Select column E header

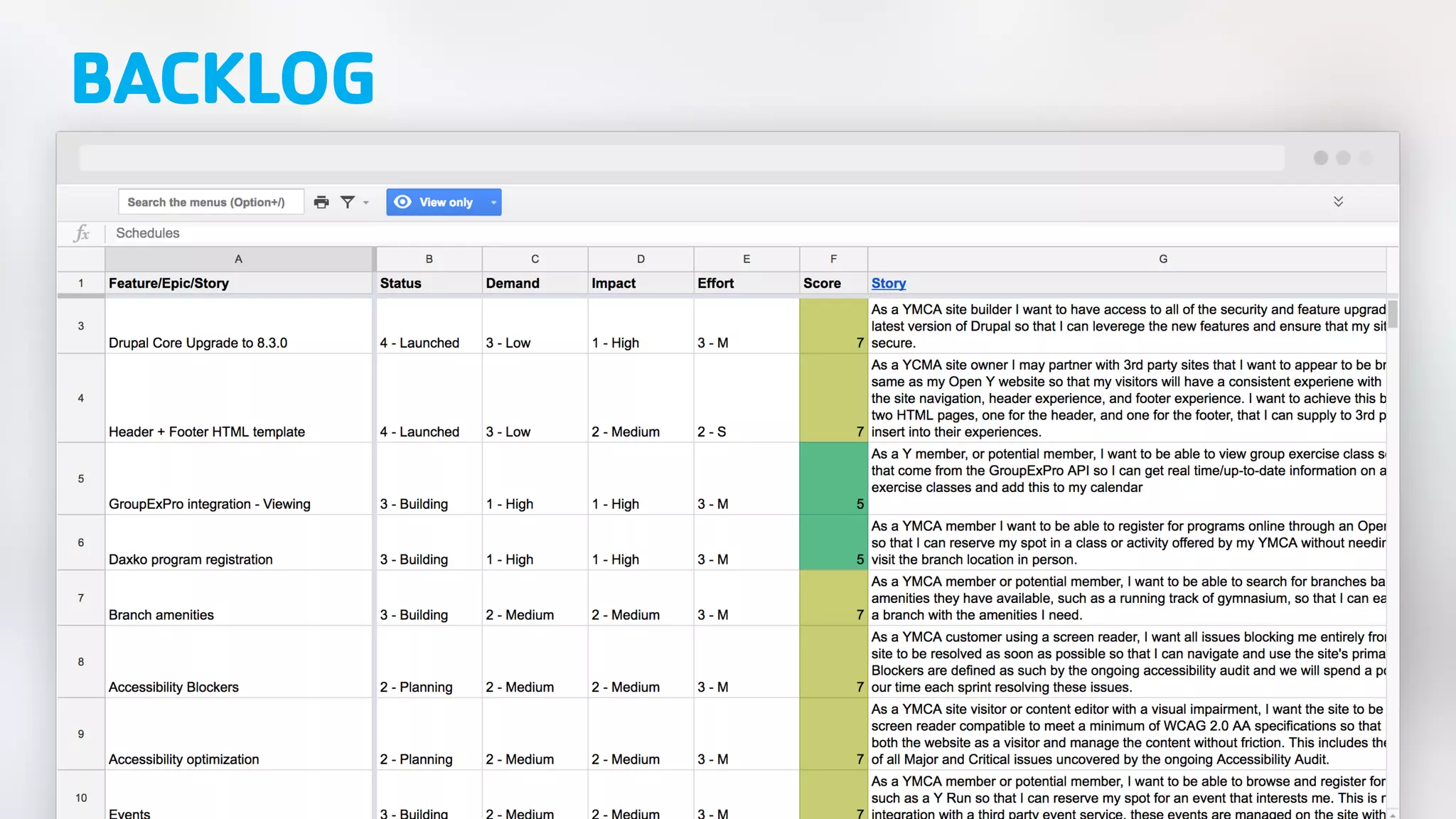tap(746, 259)
